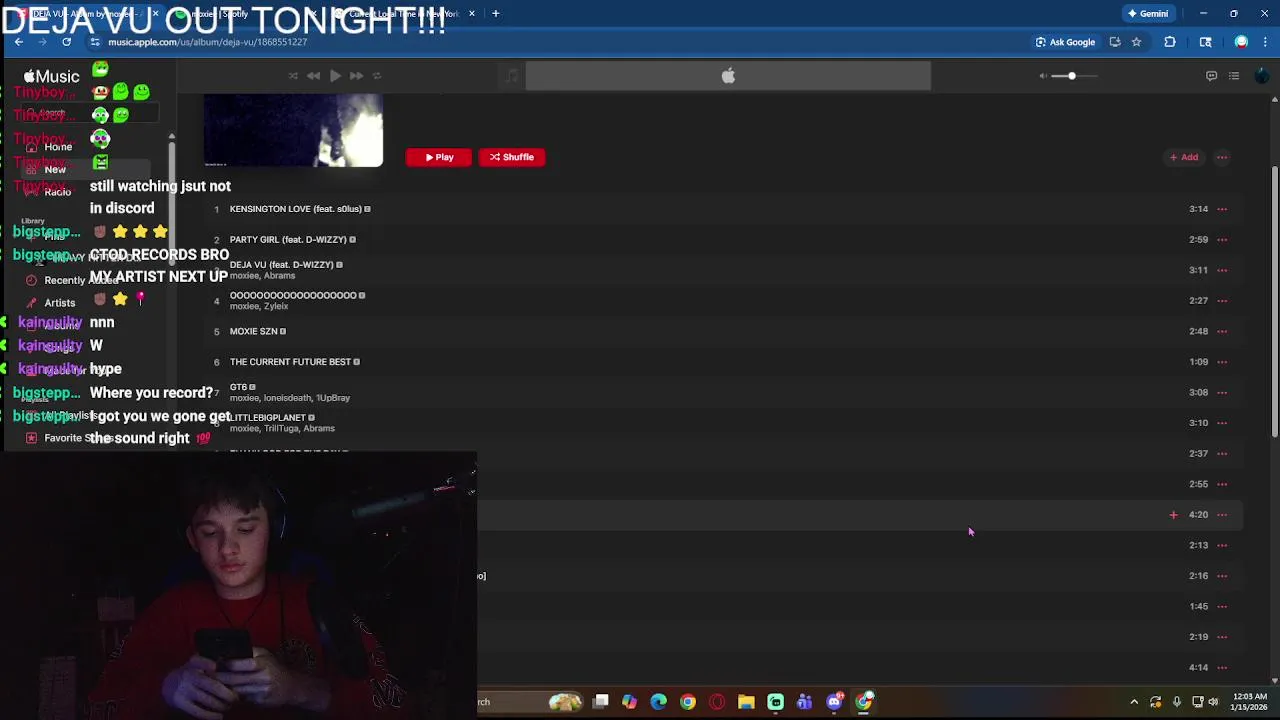Show hidden system tray icons
This screenshot has height=720, width=1280.
point(1134,702)
